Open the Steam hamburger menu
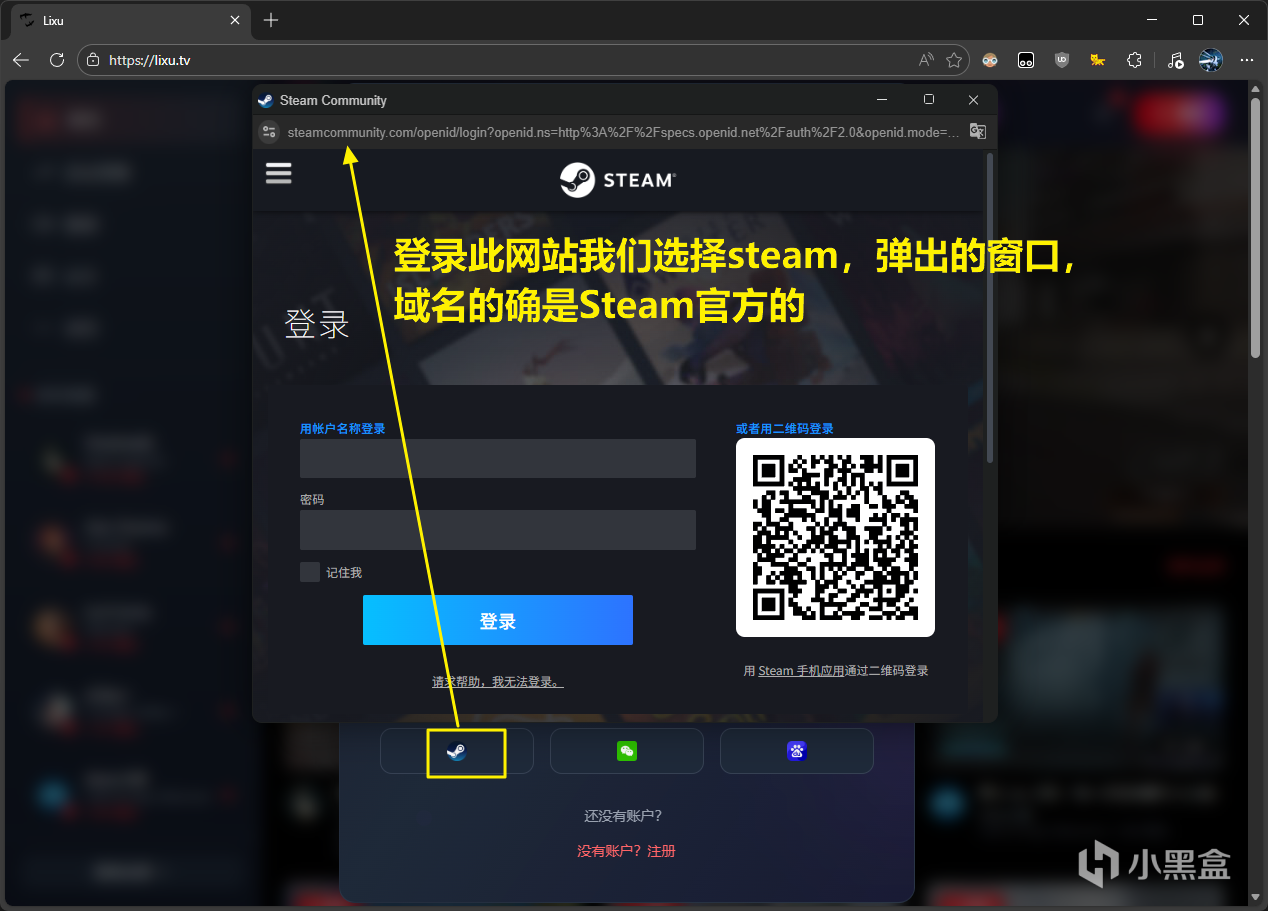 [x=278, y=173]
